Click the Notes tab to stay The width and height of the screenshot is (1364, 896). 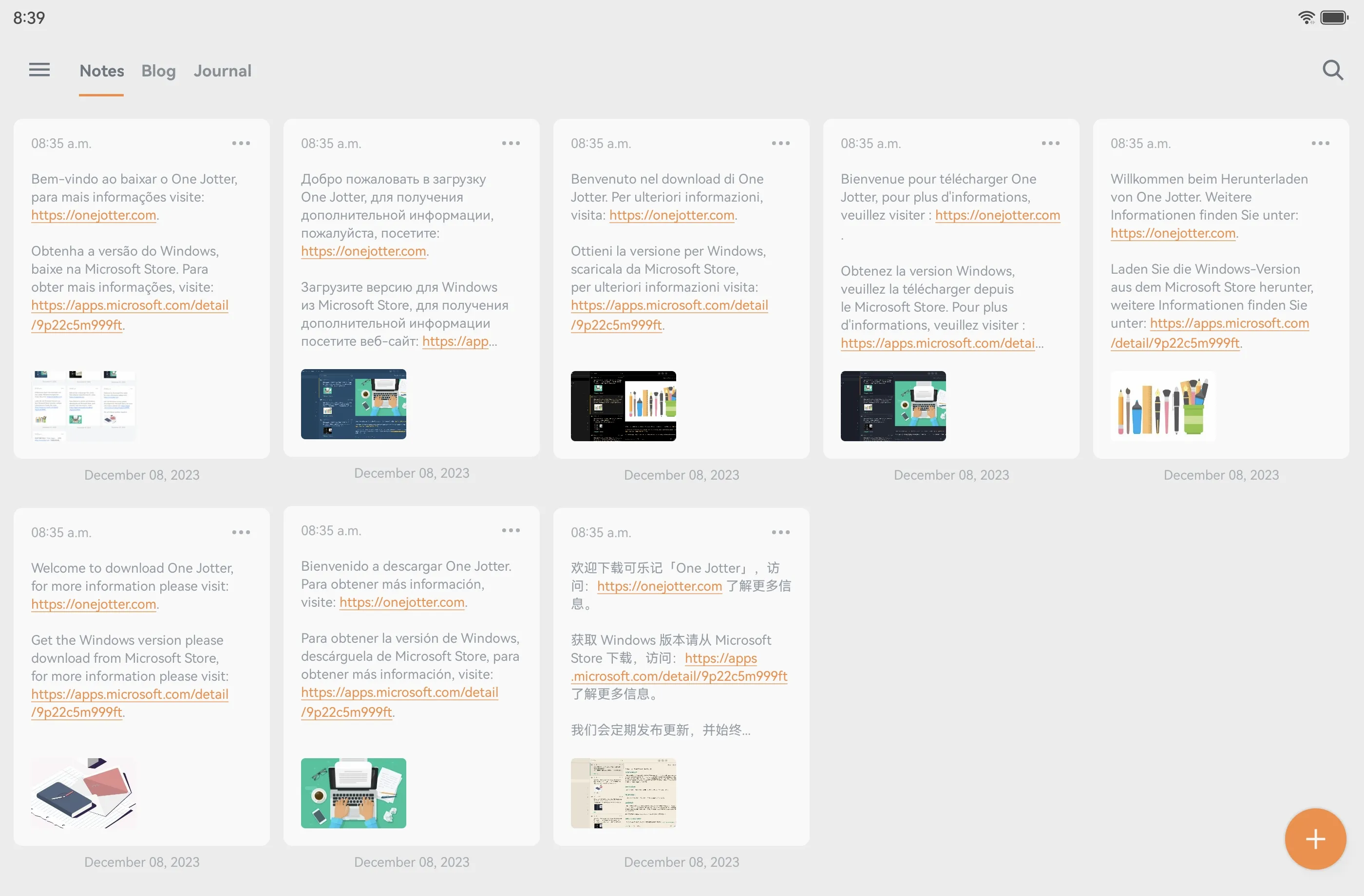coord(100,71)
